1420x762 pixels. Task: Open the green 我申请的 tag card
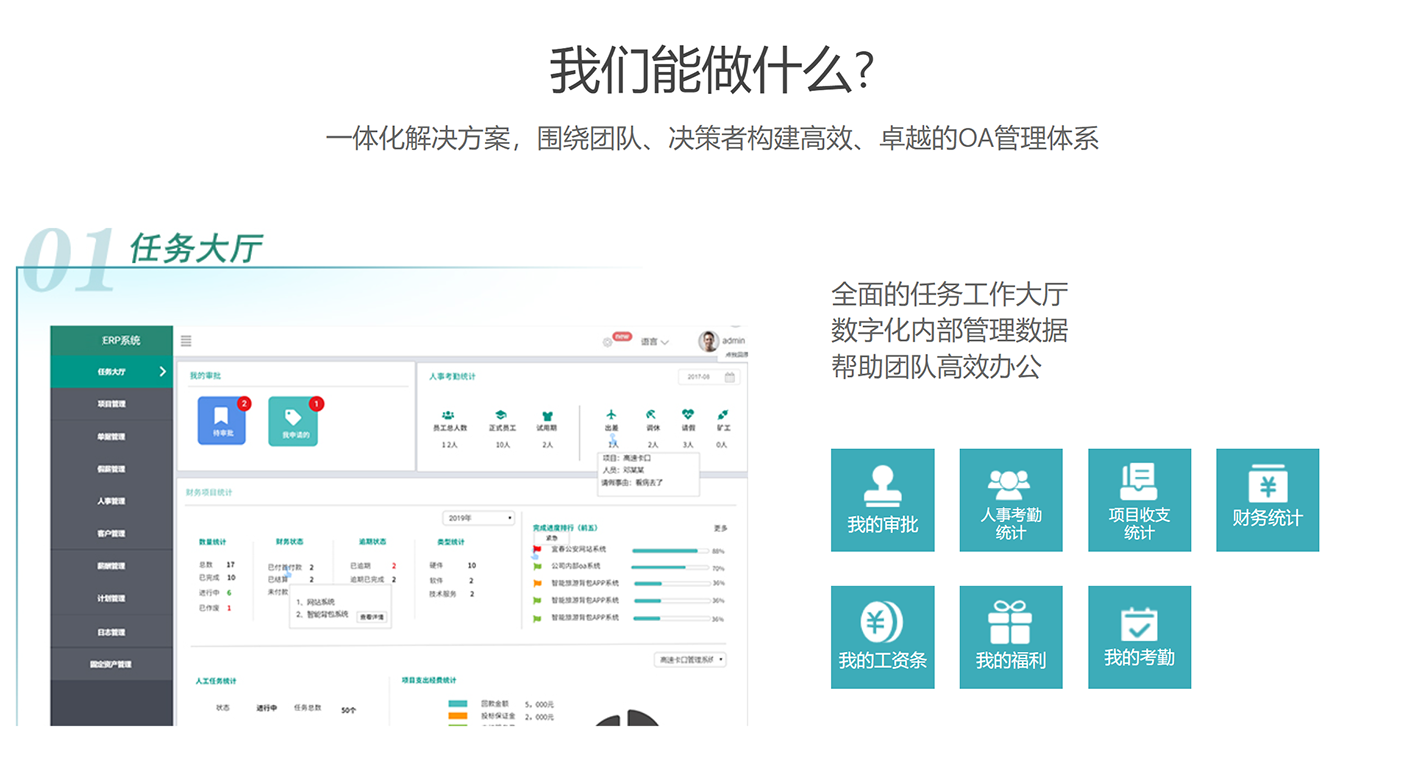coord(293,421)
